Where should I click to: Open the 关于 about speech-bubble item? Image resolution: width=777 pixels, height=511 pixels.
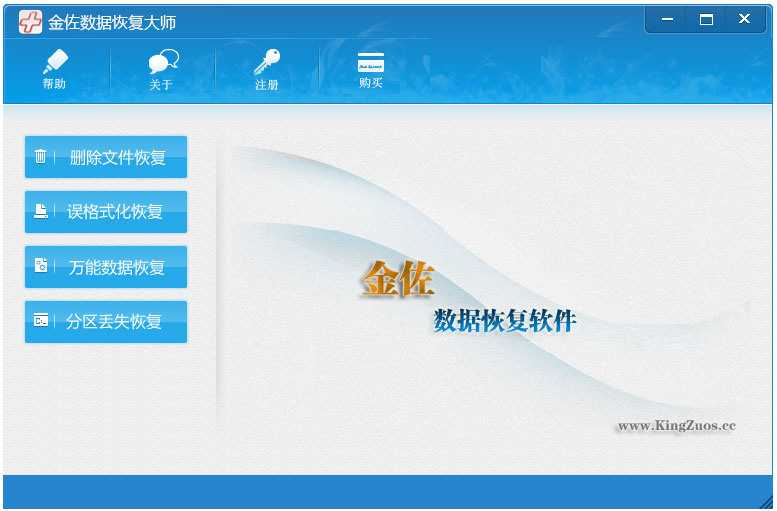click(163, 69)
